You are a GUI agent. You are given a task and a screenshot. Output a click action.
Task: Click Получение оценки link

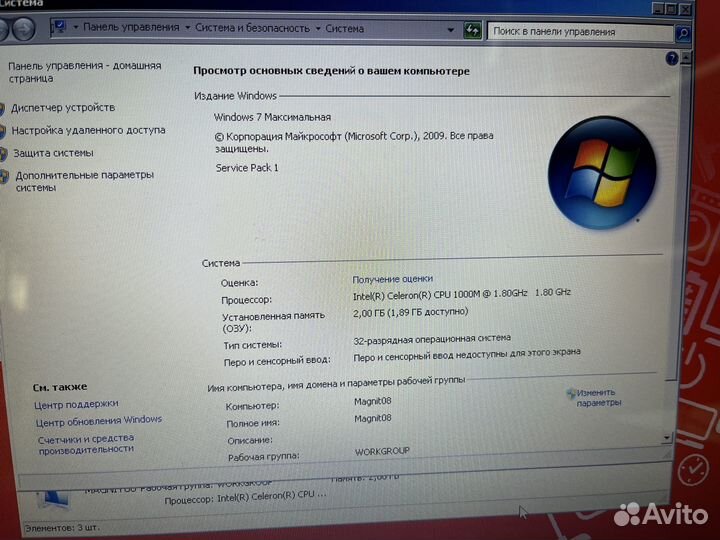(x=392, y=279)
